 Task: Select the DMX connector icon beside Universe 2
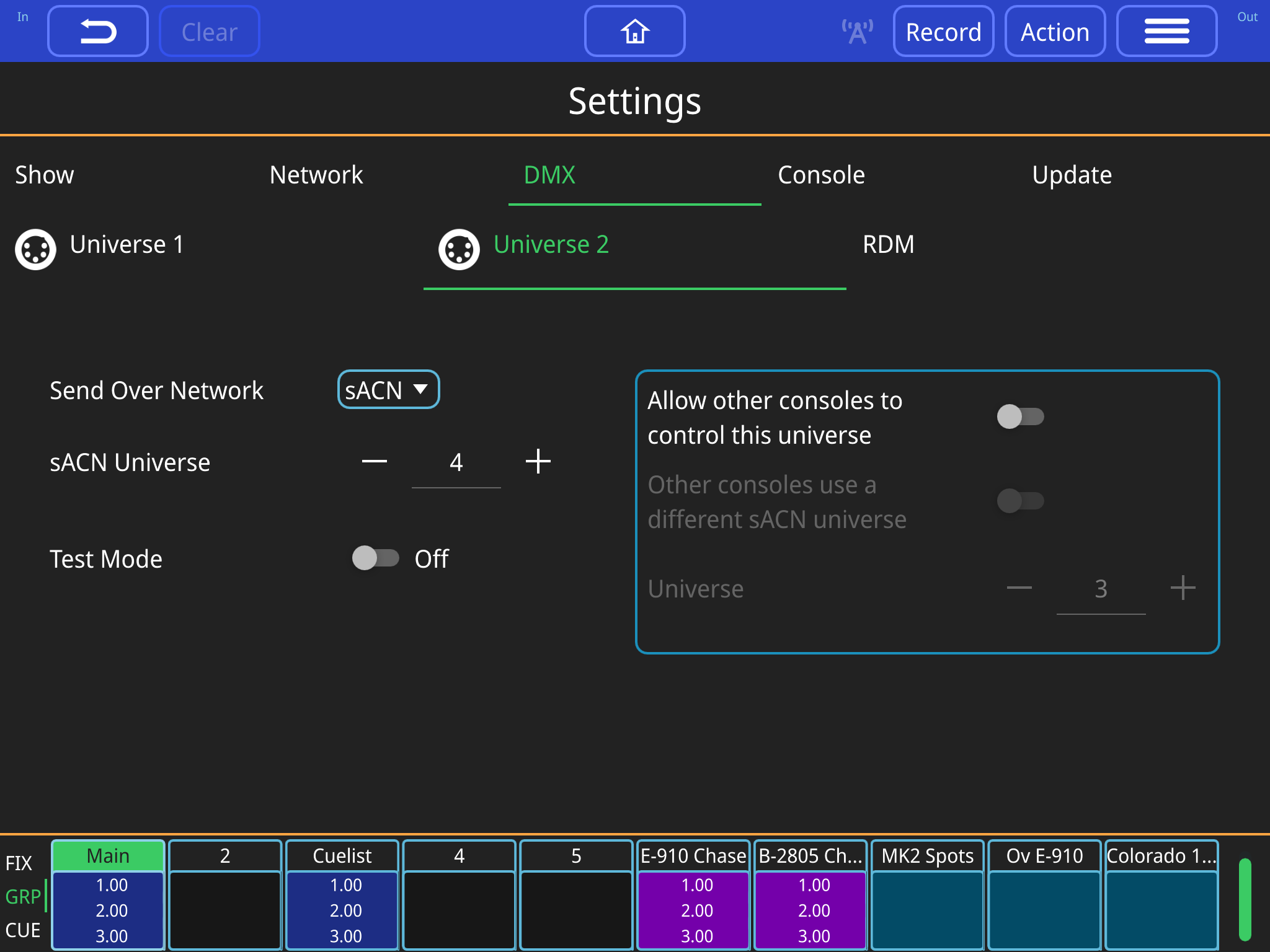coord(459,249)
